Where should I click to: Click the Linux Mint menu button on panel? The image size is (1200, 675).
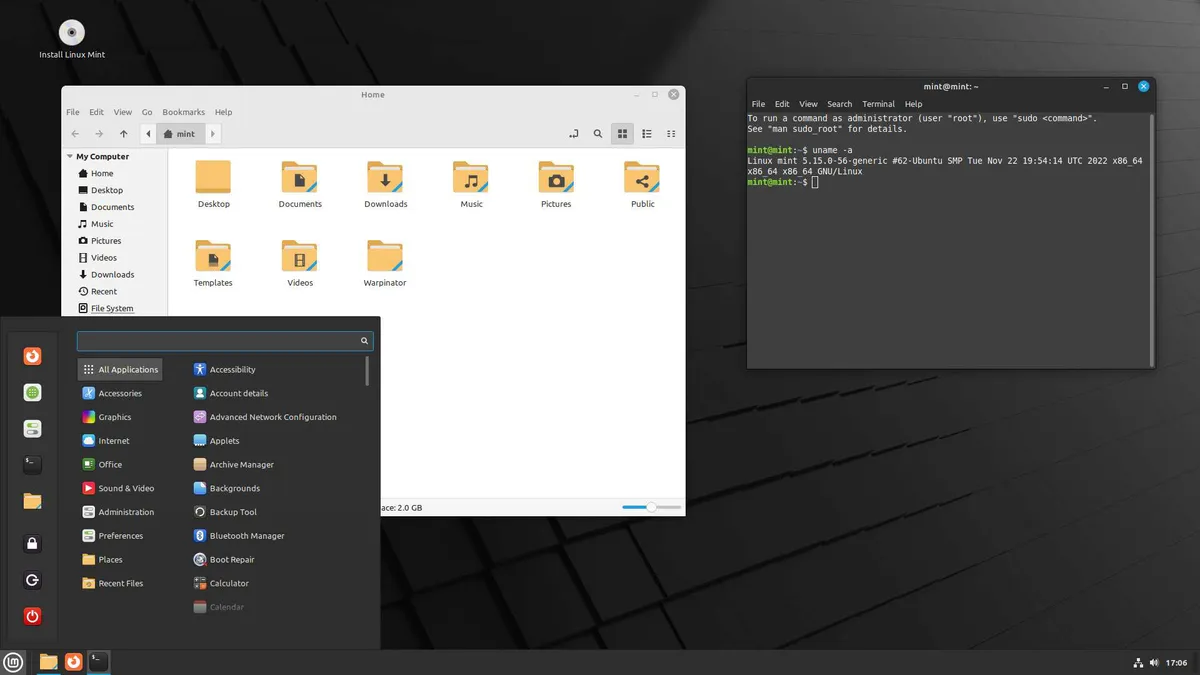coord(13,661)
